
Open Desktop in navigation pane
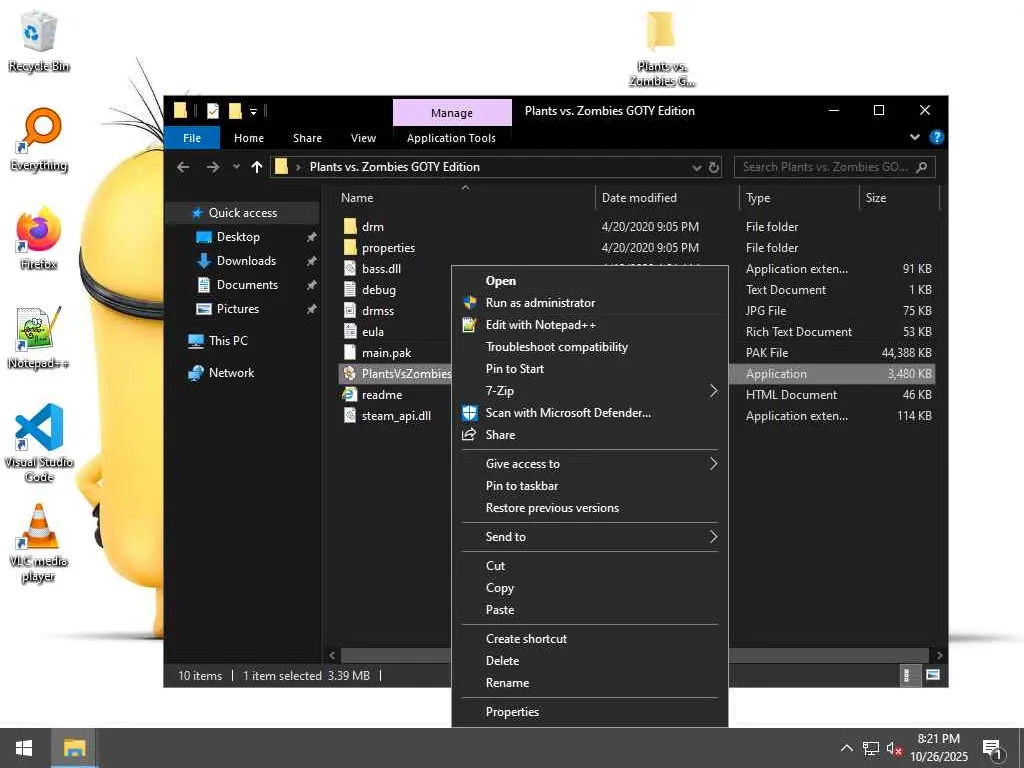(x=238, y=237)
